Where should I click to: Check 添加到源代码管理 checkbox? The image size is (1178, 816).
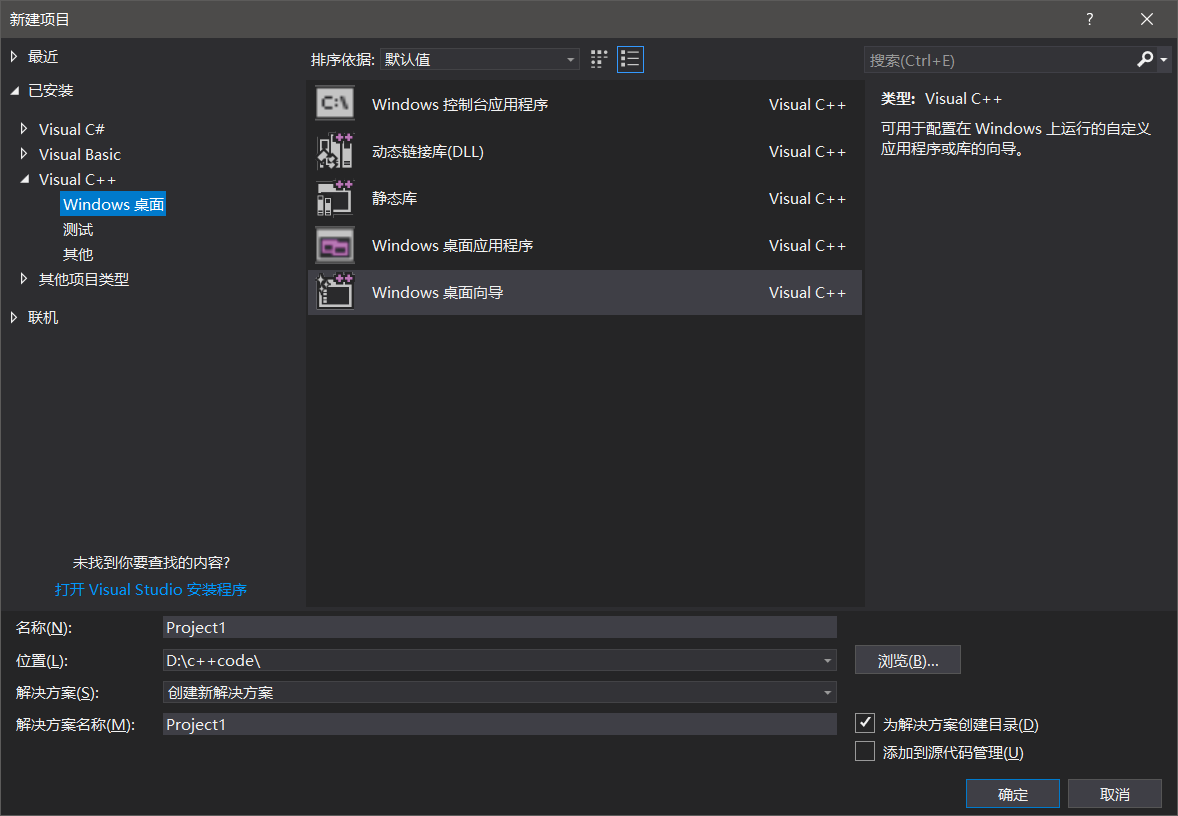[x=865, y=751]
